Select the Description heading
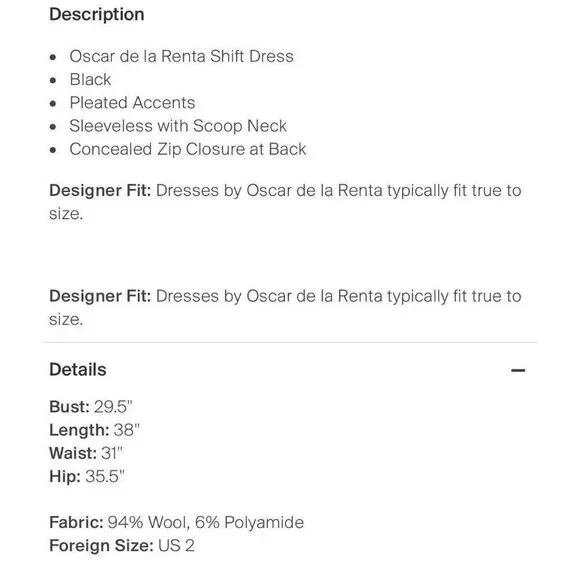580x580 pixels. 97,14
